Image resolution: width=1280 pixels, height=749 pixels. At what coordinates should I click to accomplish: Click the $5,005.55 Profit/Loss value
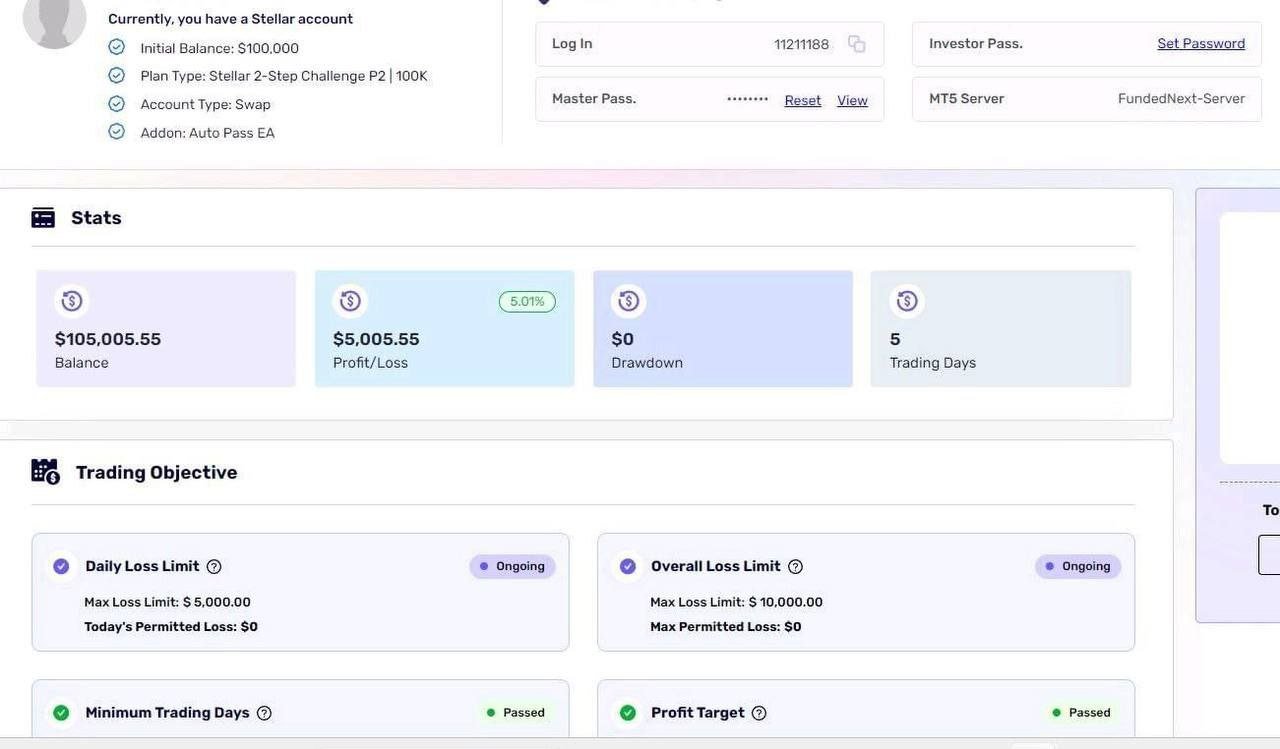[x=376, y=339]
